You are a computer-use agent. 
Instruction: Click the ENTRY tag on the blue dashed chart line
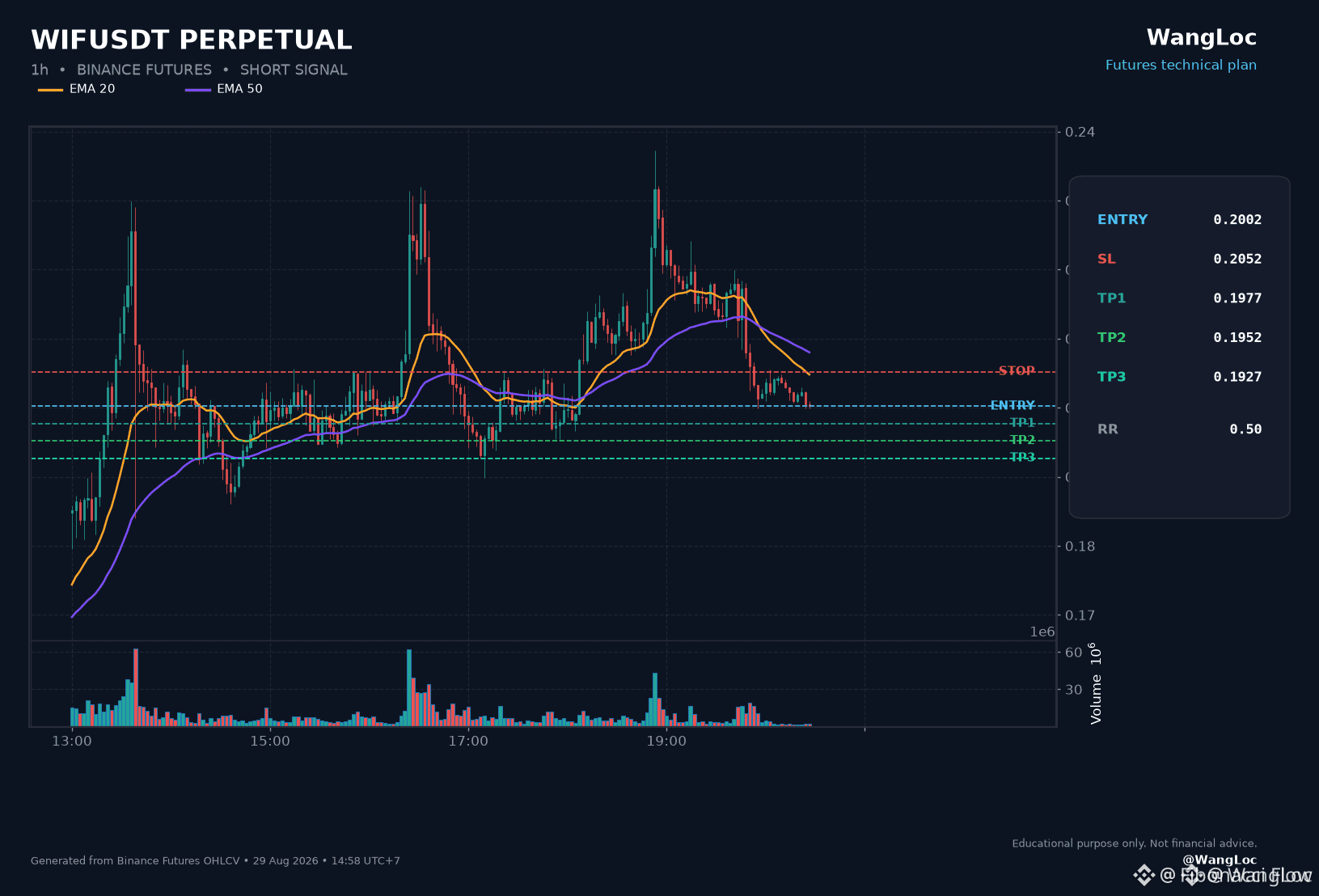pyautogui.click(x=1013, y=406)
